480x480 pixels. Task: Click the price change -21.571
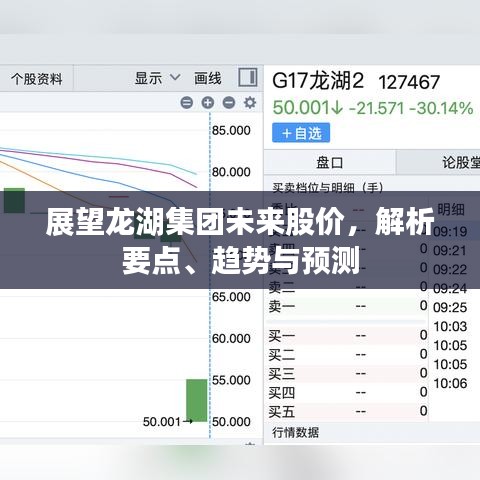click(376, 108)
